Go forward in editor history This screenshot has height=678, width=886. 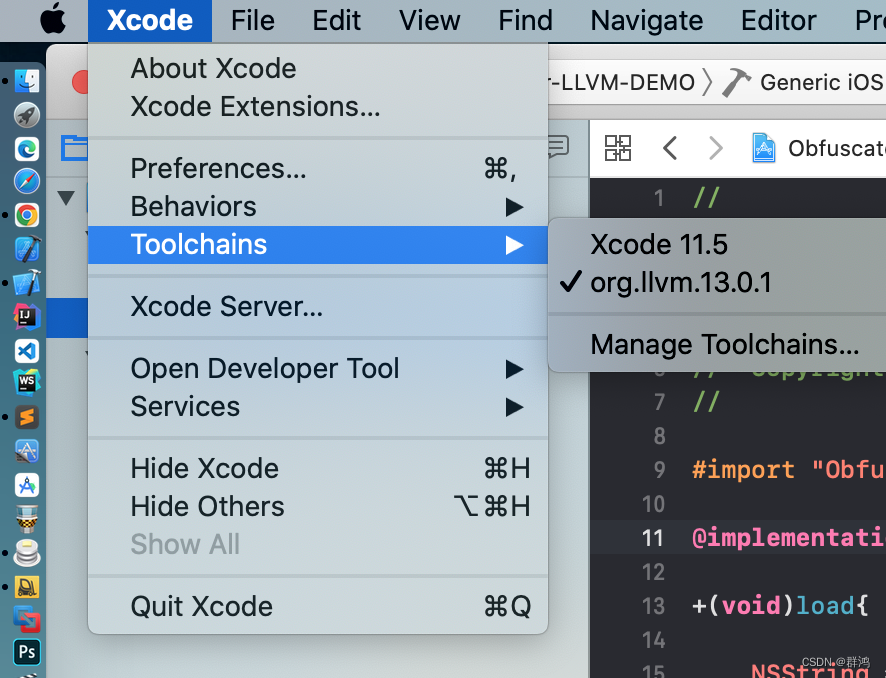(x=715, y=149)
